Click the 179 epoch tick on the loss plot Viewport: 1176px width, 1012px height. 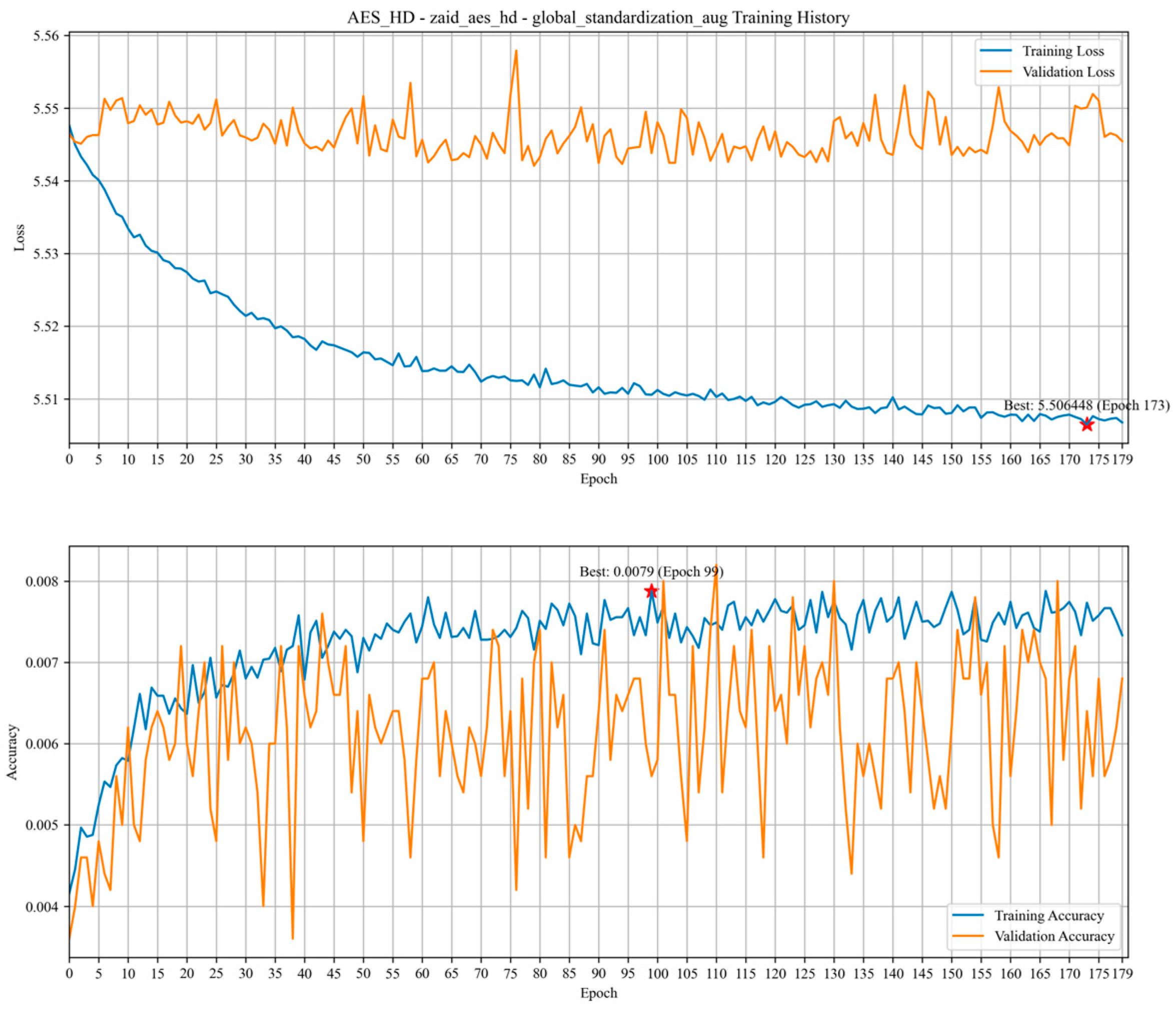1122,459
